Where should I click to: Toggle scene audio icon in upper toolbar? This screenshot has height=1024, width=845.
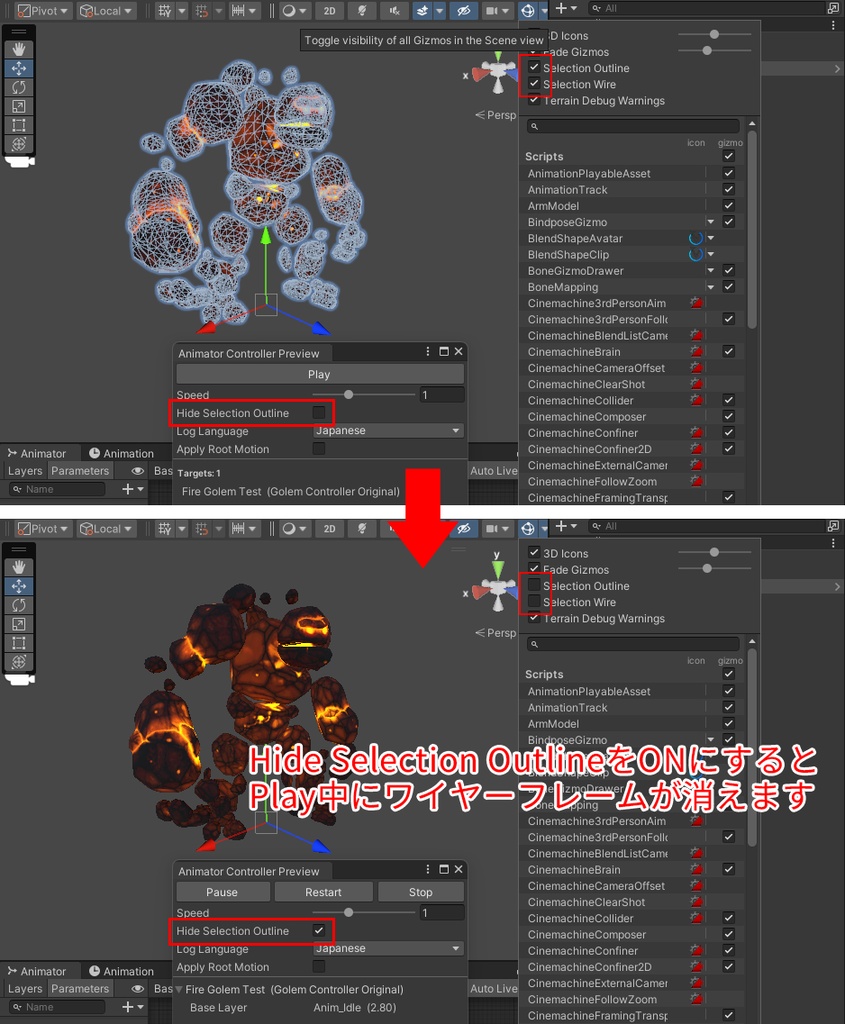tap(394, 11)
